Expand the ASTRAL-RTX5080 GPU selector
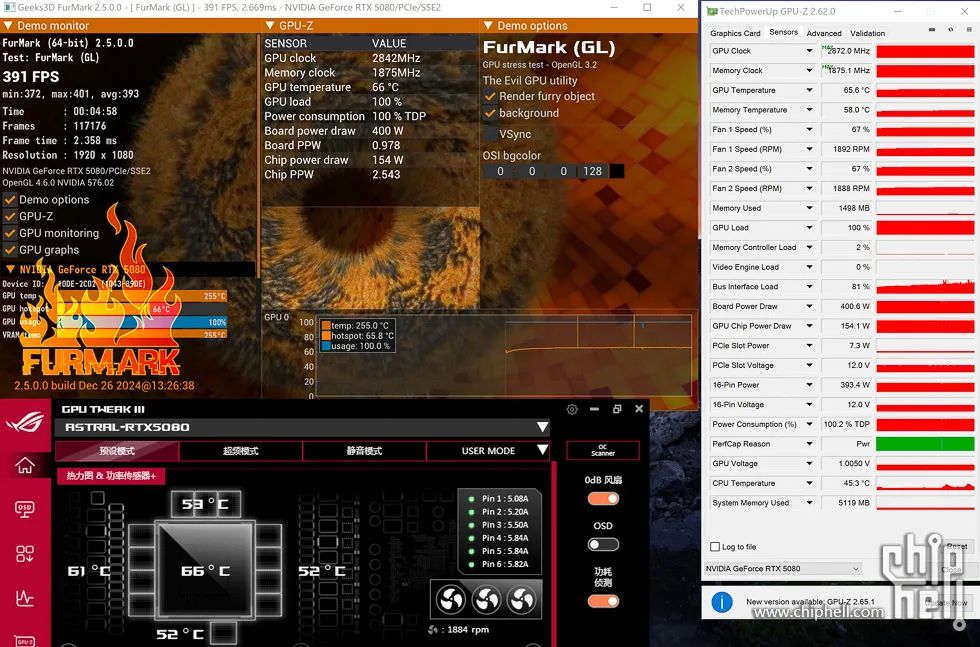This screenshot has height=647, width=980. tap(542, 428)
